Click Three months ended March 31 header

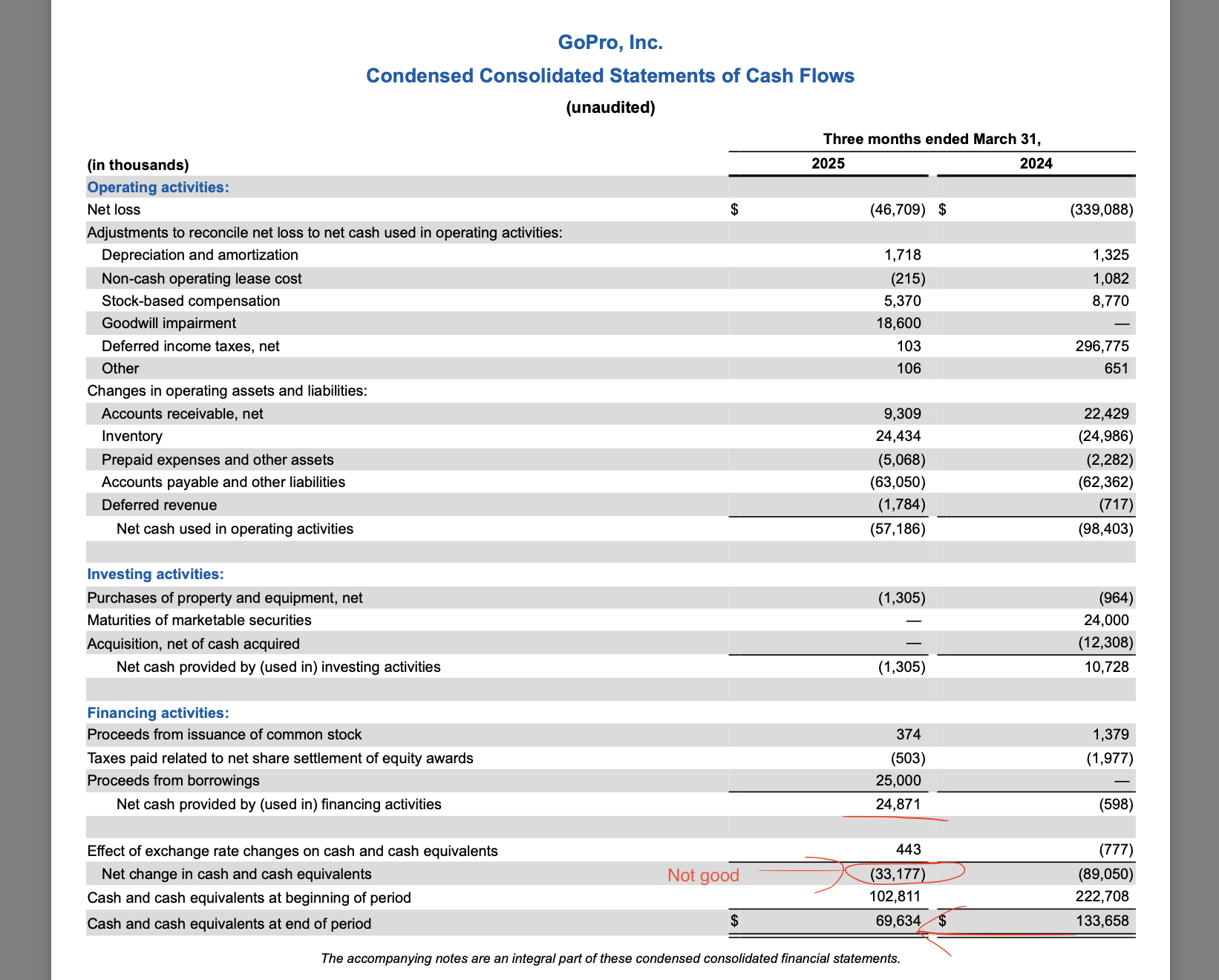tap(932, 139)
